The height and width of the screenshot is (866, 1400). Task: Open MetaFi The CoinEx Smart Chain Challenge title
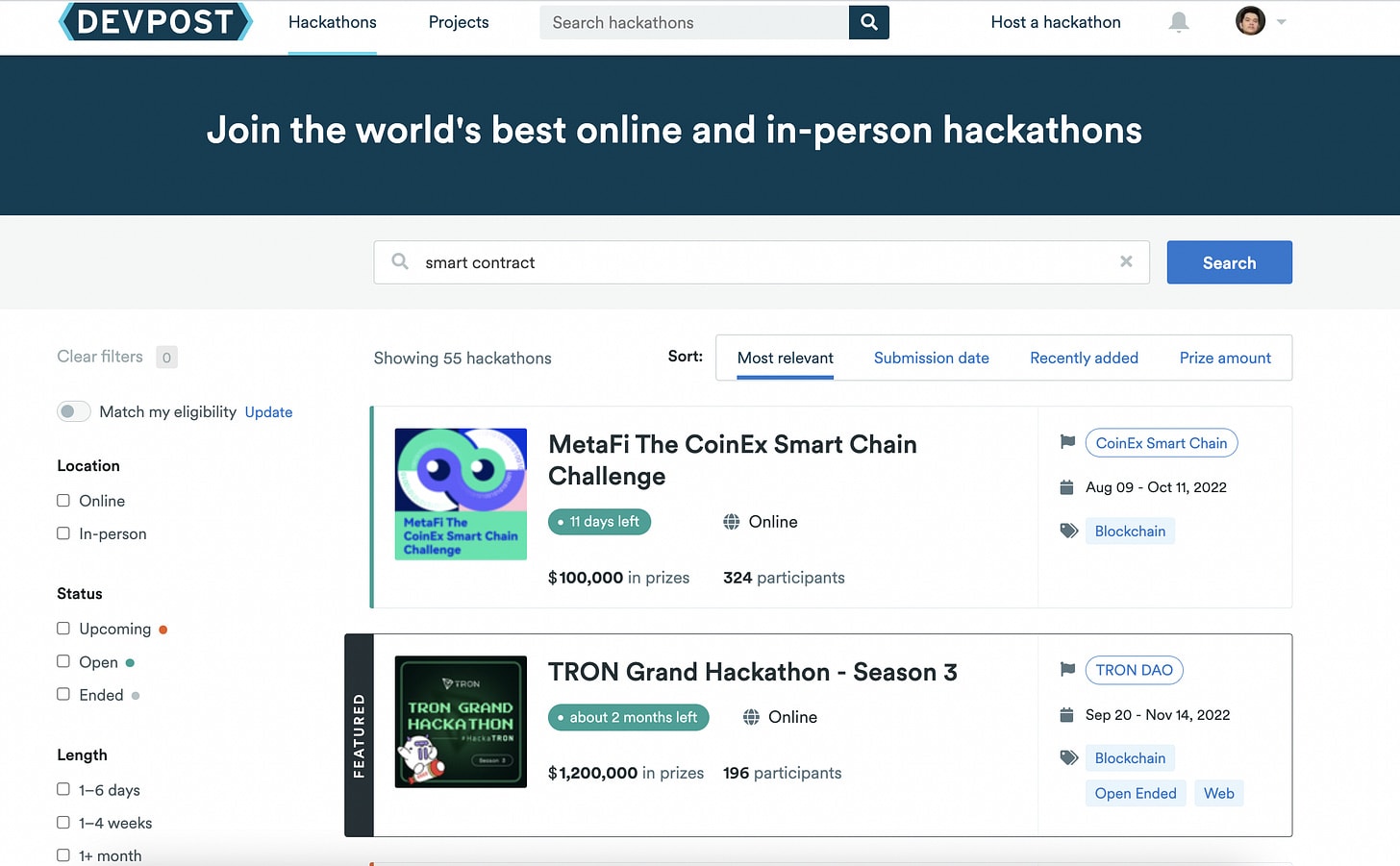[733, 460]
